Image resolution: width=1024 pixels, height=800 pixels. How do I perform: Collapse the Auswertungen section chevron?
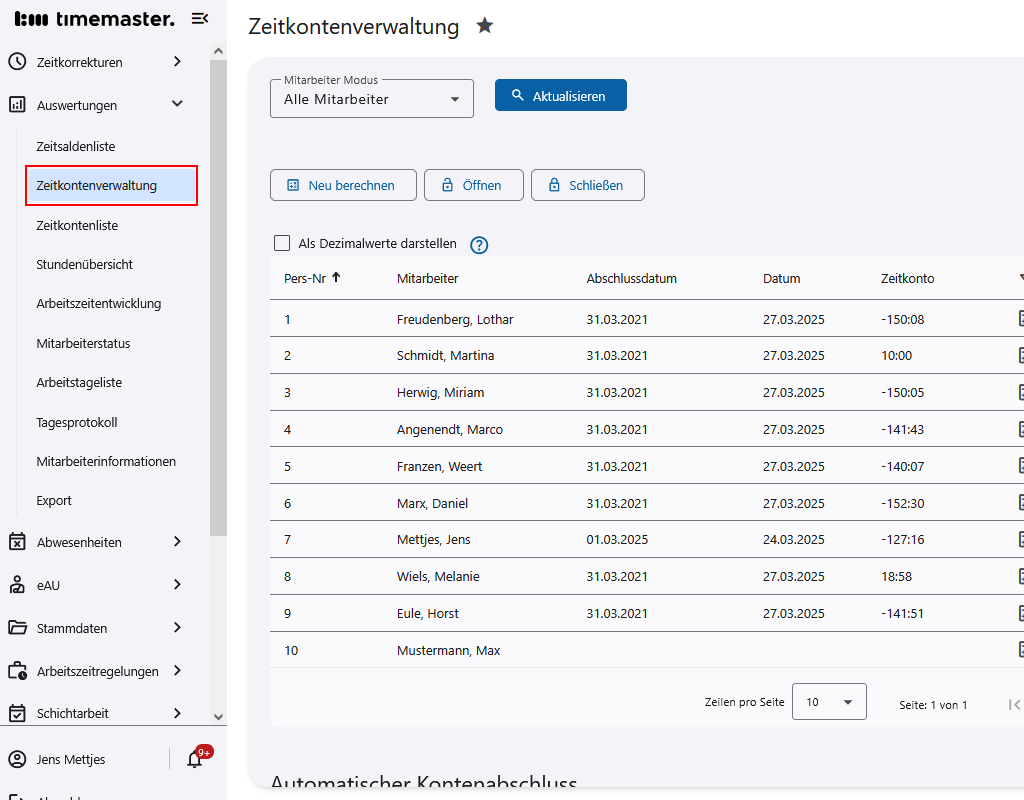177,103
